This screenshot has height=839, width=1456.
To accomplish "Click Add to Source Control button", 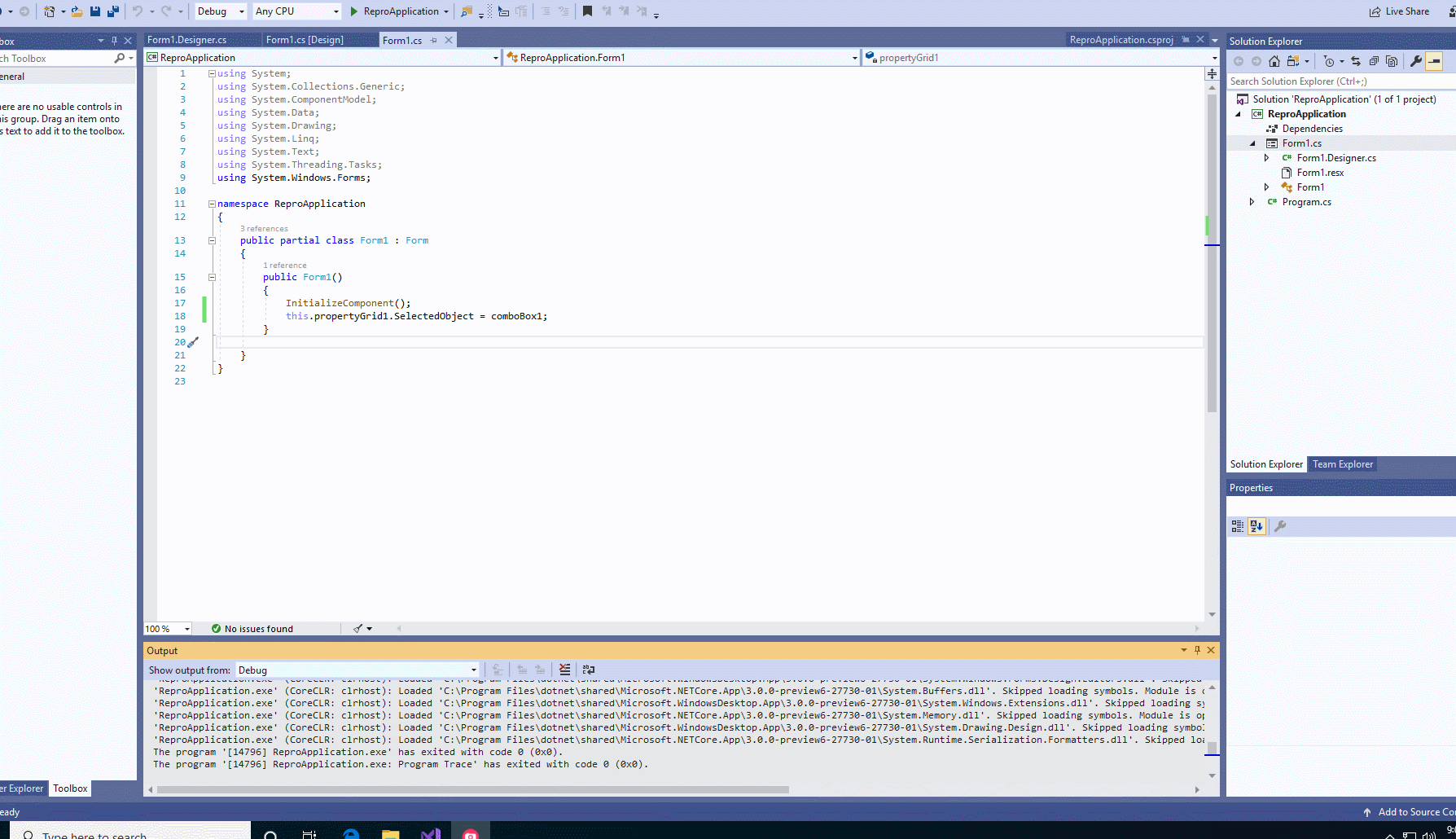I will [x=1410, y=812].
